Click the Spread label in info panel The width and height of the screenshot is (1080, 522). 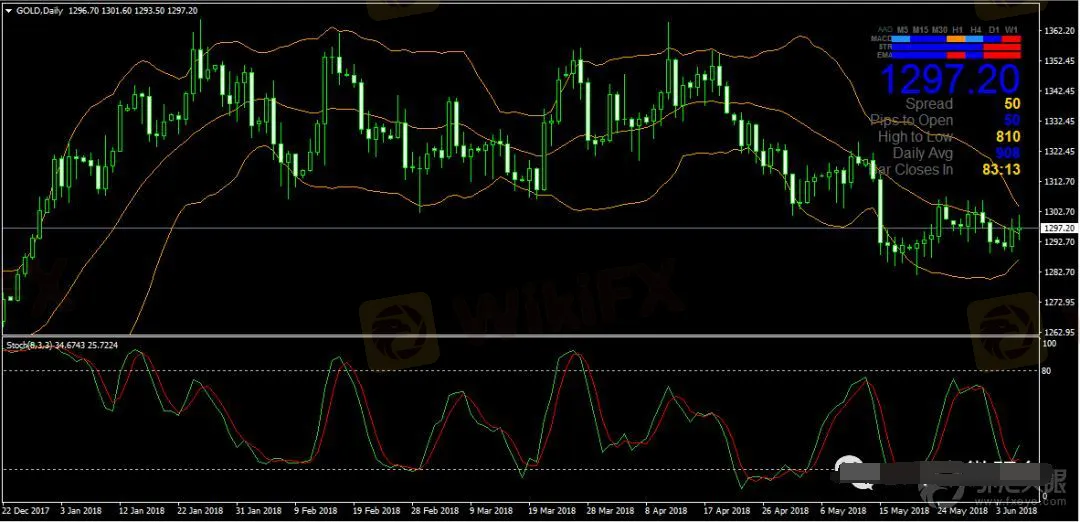(x=929, y=104)
